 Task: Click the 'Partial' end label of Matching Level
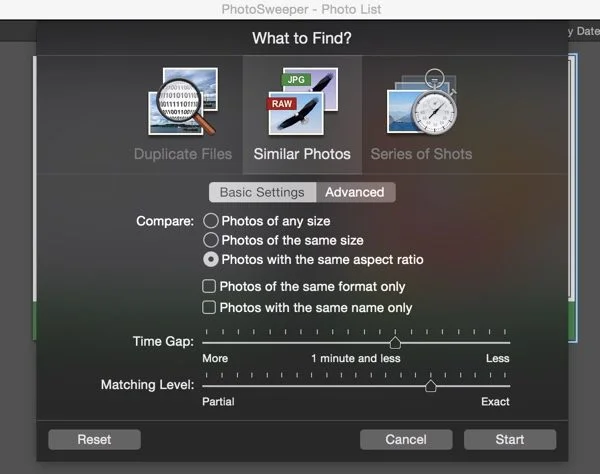(x=218, y=402)
